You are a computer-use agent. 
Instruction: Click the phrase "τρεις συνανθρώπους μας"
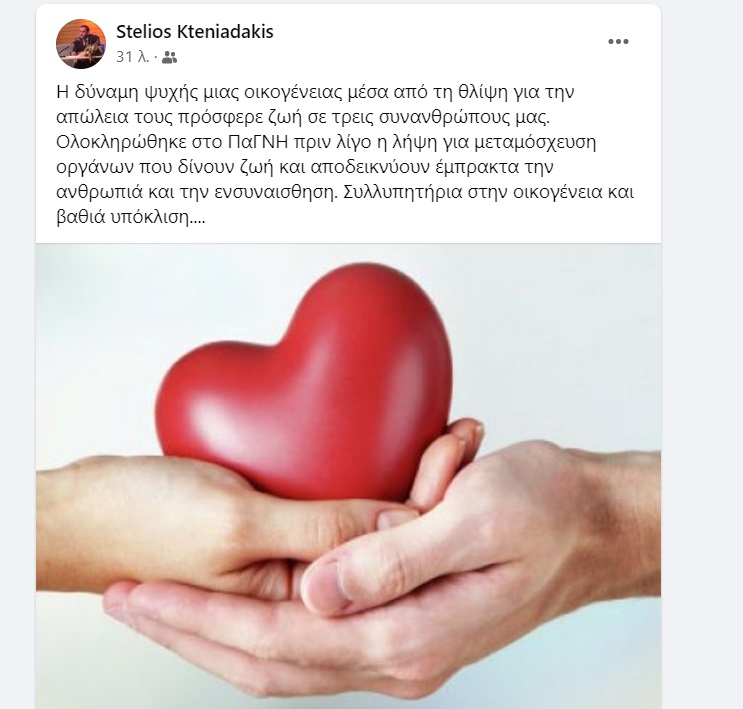443,118
